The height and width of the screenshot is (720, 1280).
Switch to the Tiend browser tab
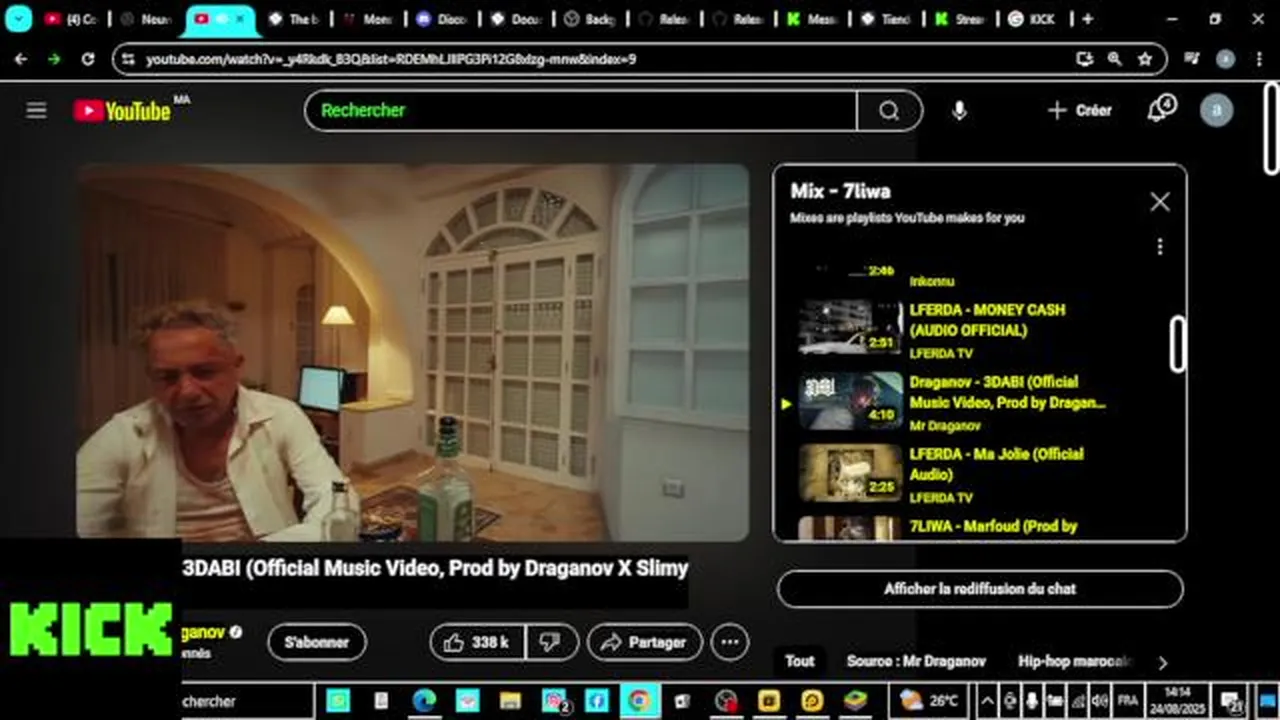[x=888, y=19]
